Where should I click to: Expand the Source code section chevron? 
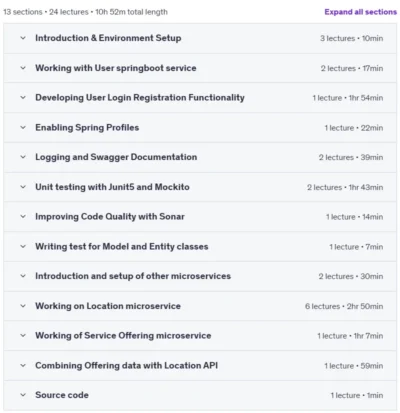pyautogui.click(x=23, y=395)
